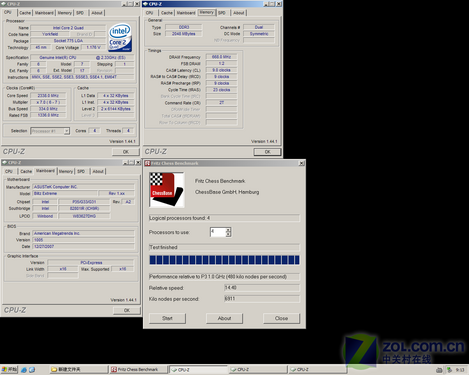The image size is (469, 375).
Task: Select the DC Mode value 'Symmetric'
Action: point(259,34)
